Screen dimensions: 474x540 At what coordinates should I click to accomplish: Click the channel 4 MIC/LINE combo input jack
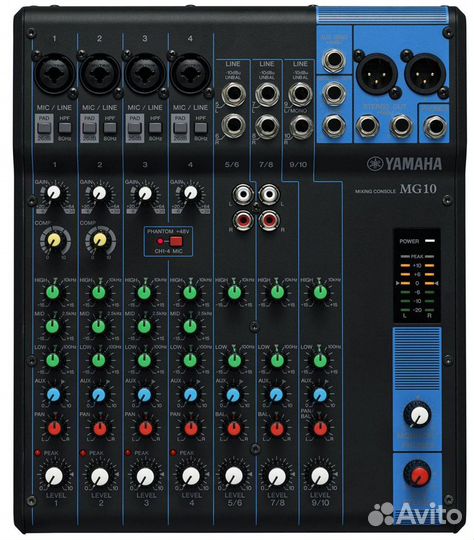pos(190,74)
